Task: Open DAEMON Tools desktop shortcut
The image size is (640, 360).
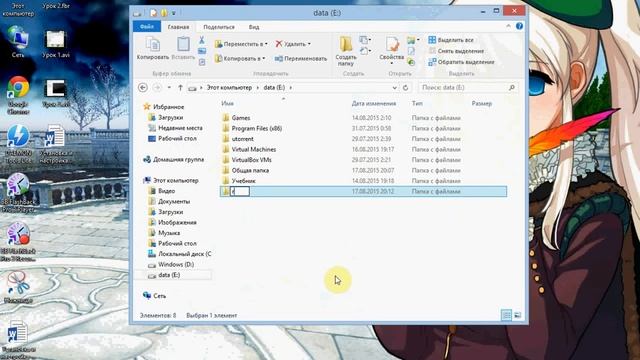Action: (x=18, y=144)
